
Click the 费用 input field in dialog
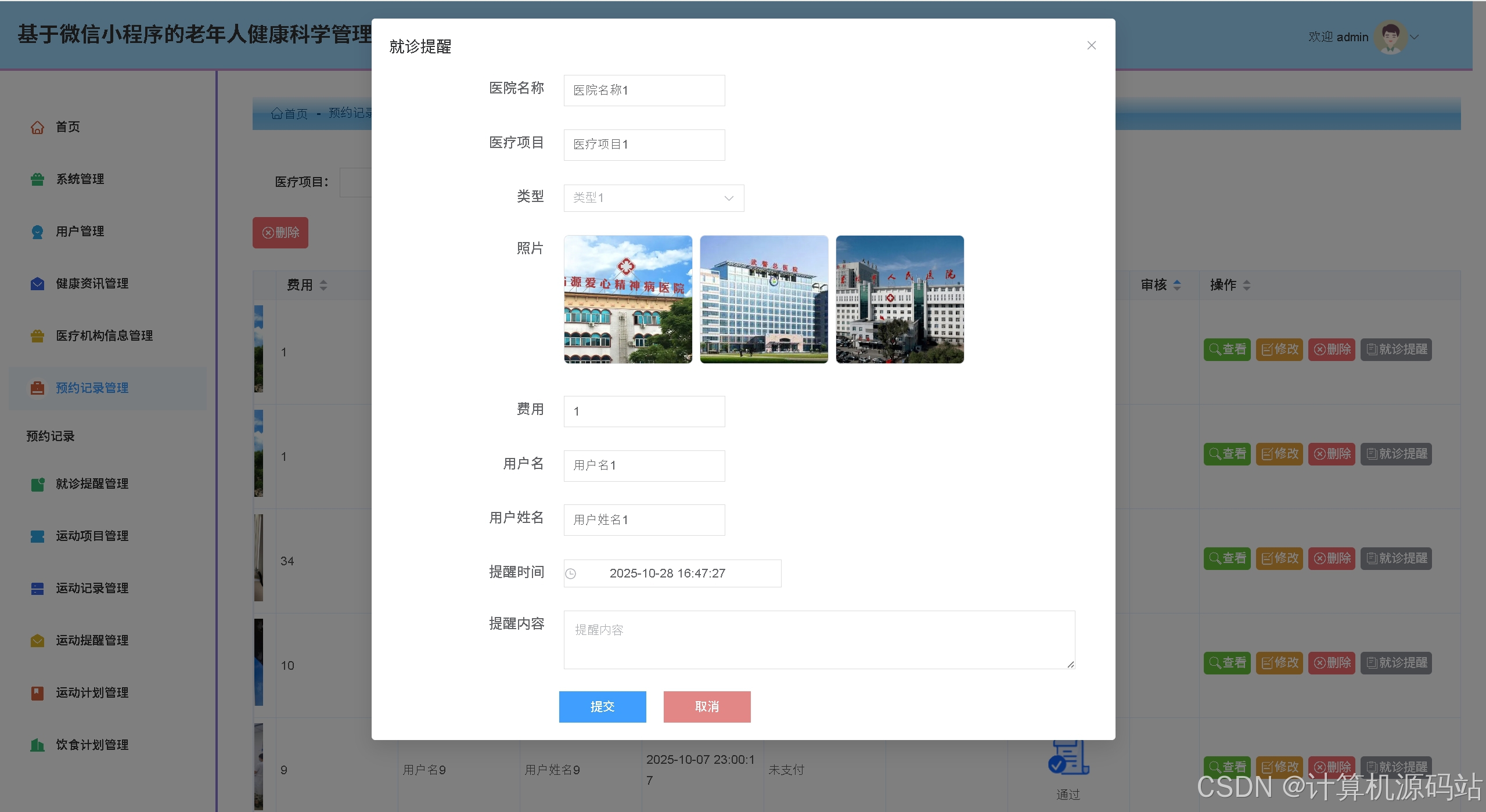coord(644,412)
